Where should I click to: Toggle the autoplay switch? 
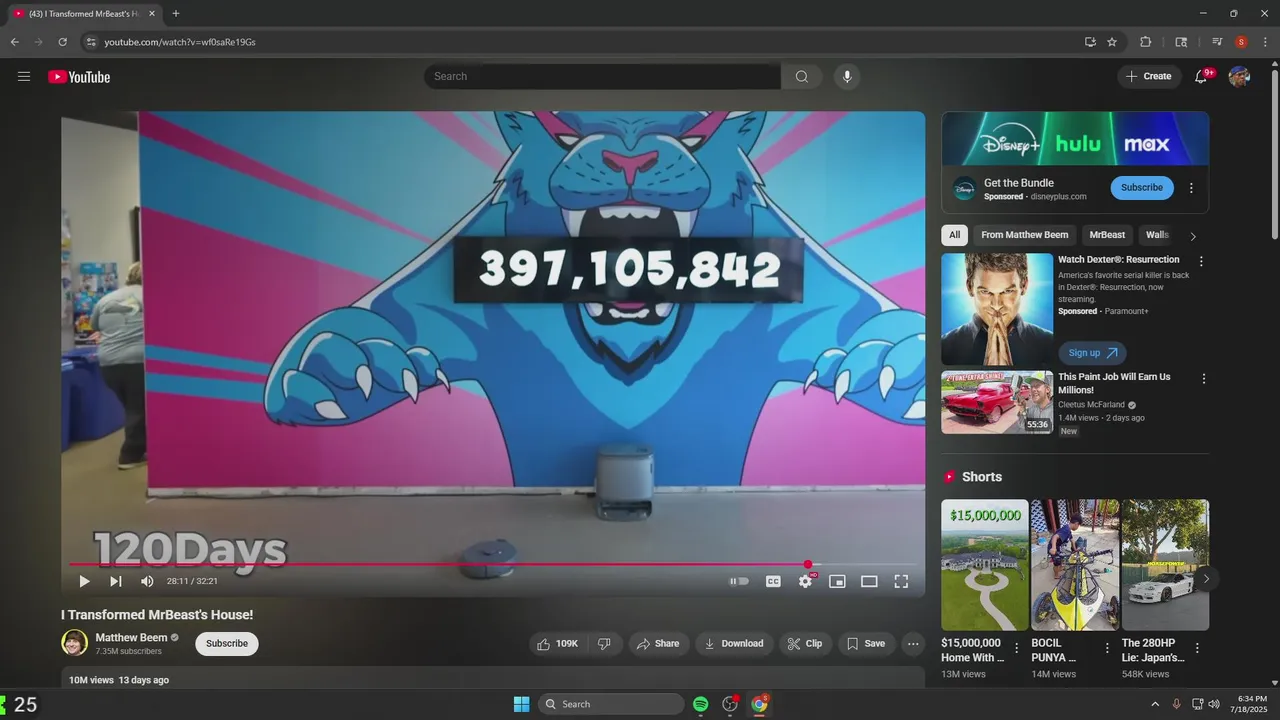pyautogui.click(x=739, y=581)
